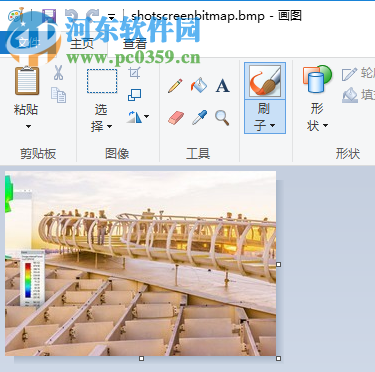Click the shape Outline pencil icon
The image size is (375, 372).
pyautogui.click(x=349, y=74)
